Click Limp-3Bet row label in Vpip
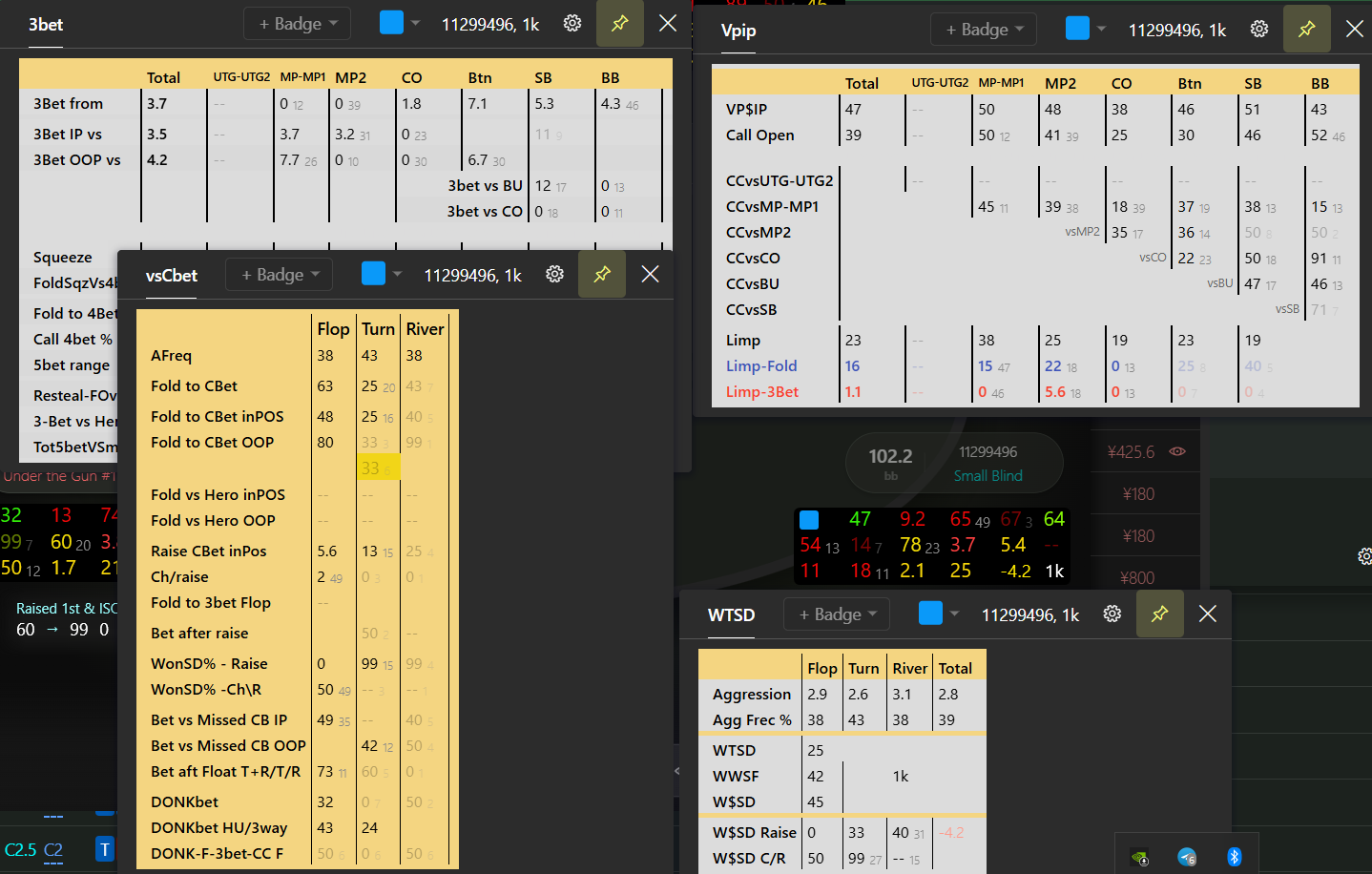The height and width of the screenshot is (874, 1372). (x=762, y=392)
